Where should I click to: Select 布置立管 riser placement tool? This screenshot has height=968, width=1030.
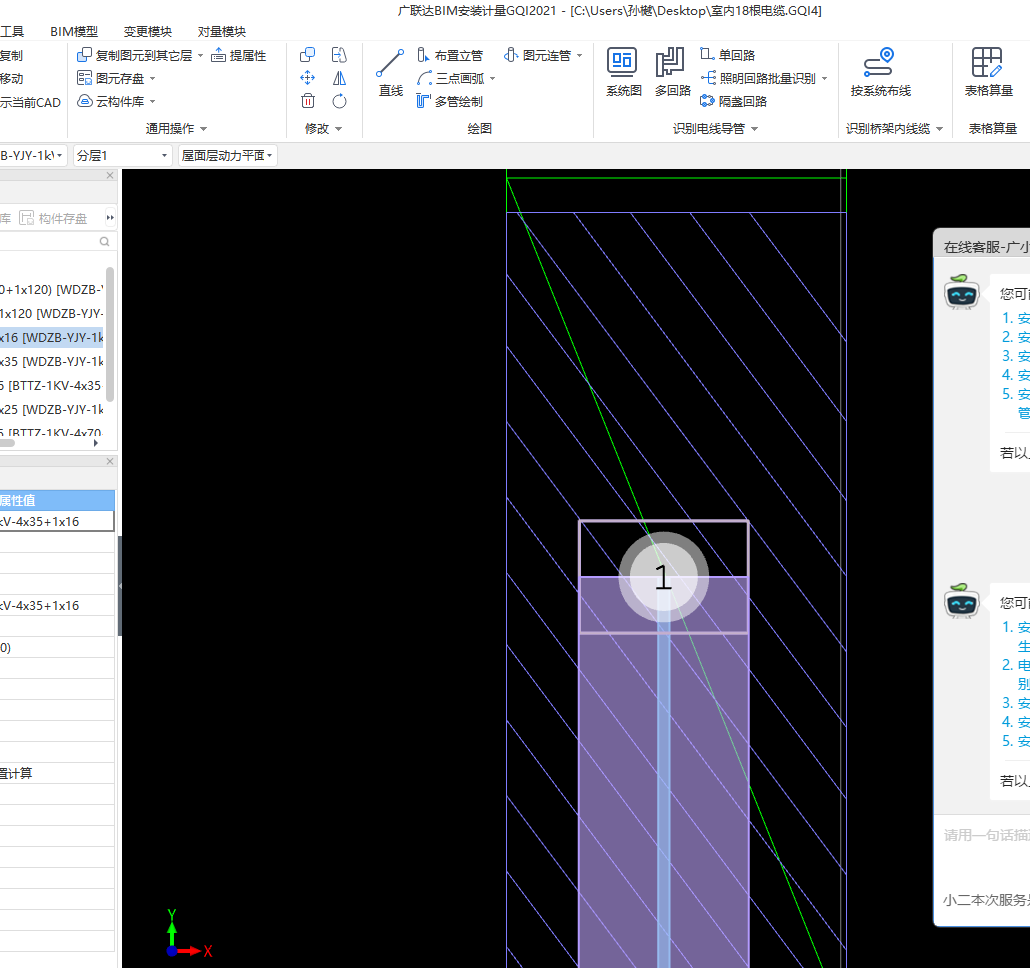click(450, 55)
